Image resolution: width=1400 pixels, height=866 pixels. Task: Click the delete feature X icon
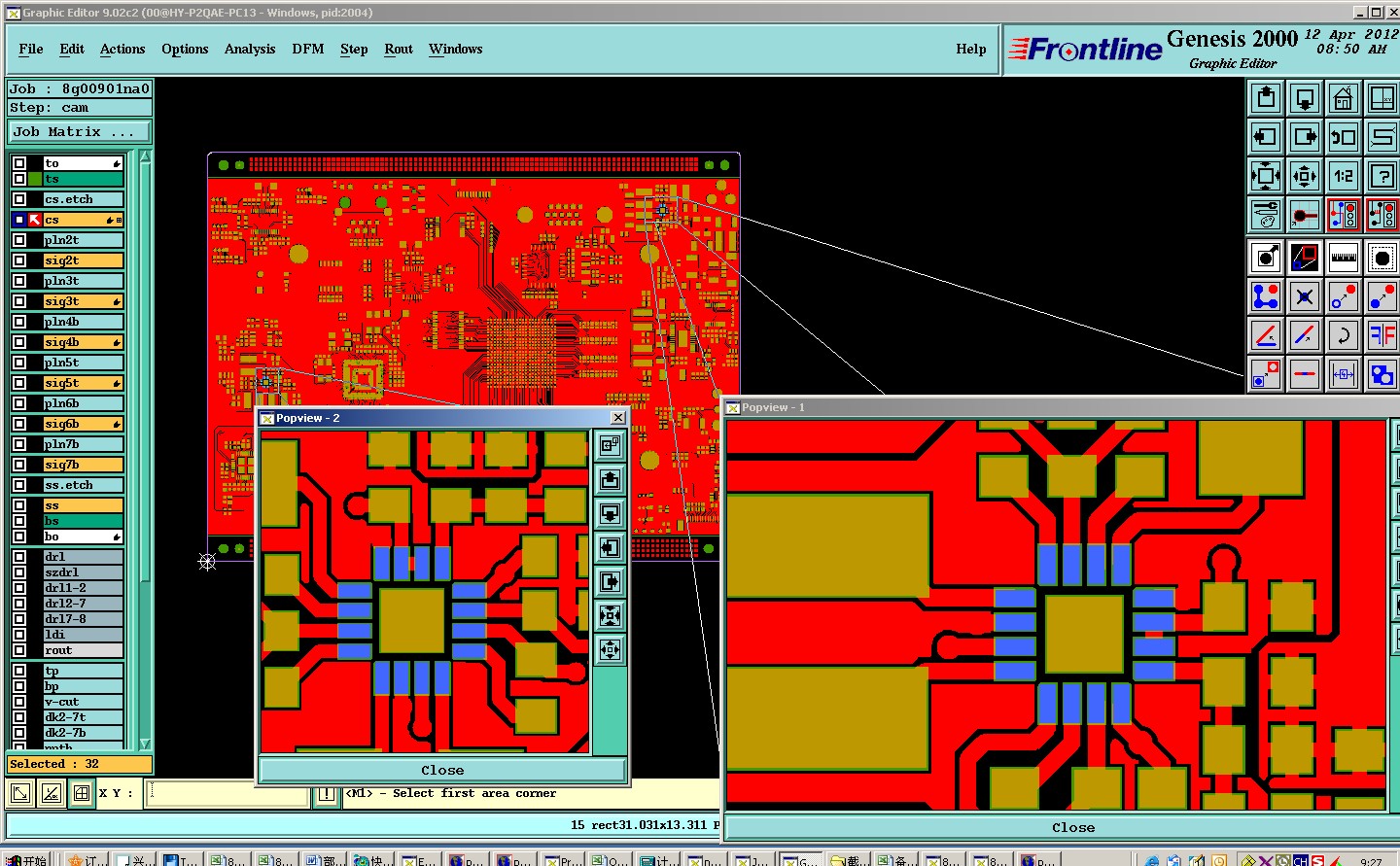coord(1305,296)
